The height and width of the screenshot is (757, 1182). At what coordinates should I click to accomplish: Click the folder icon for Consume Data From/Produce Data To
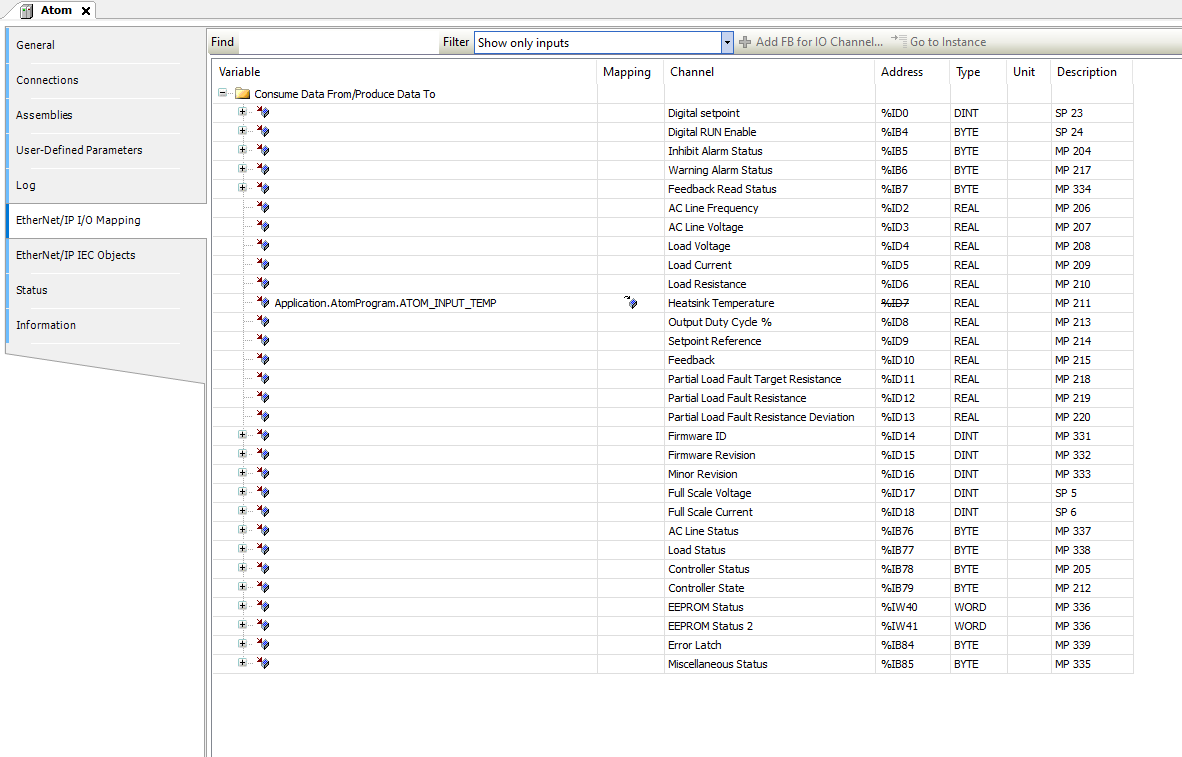242,94
